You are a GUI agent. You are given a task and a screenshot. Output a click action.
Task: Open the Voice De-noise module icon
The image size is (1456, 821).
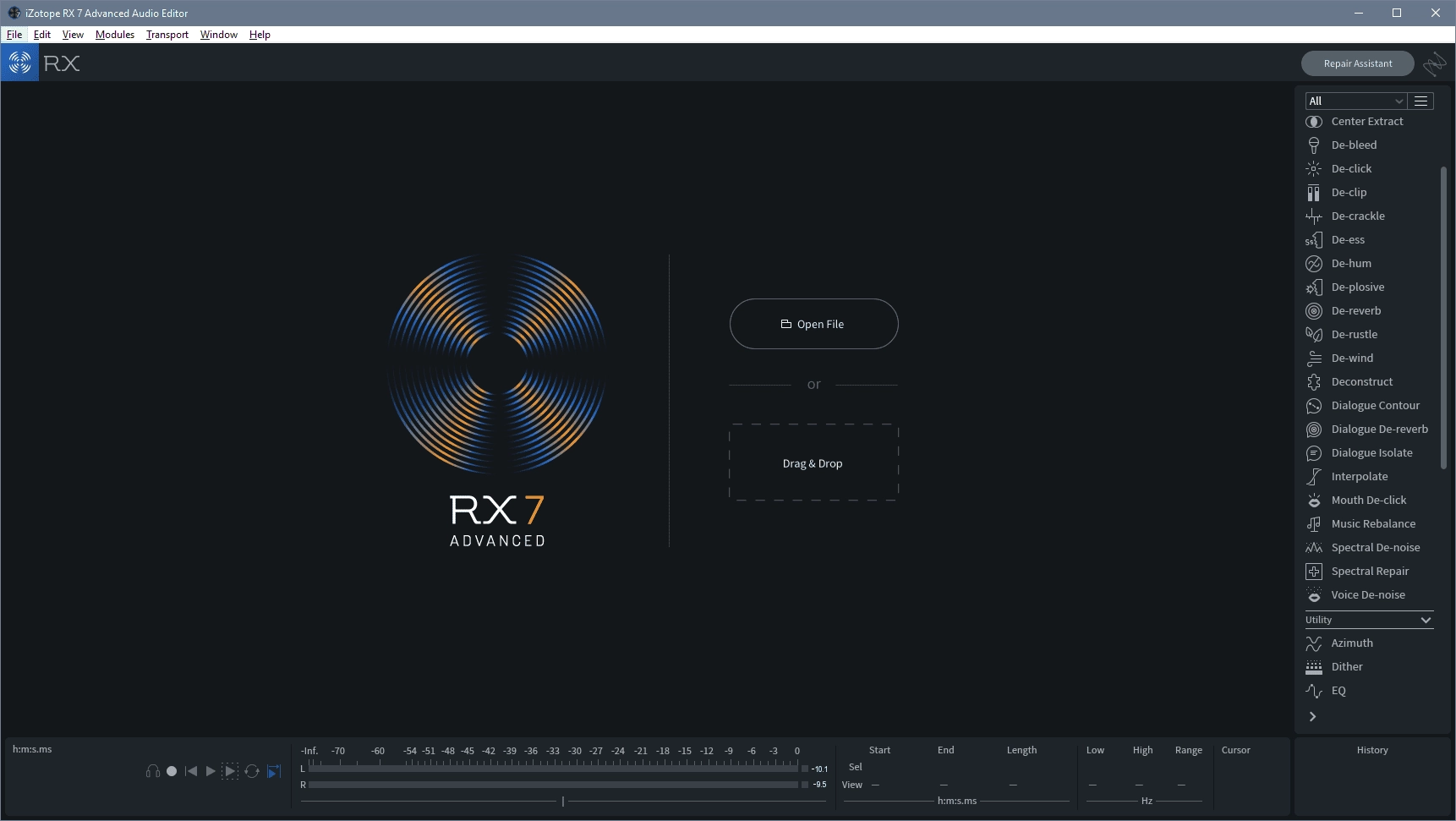click(x=1314, y=595)
